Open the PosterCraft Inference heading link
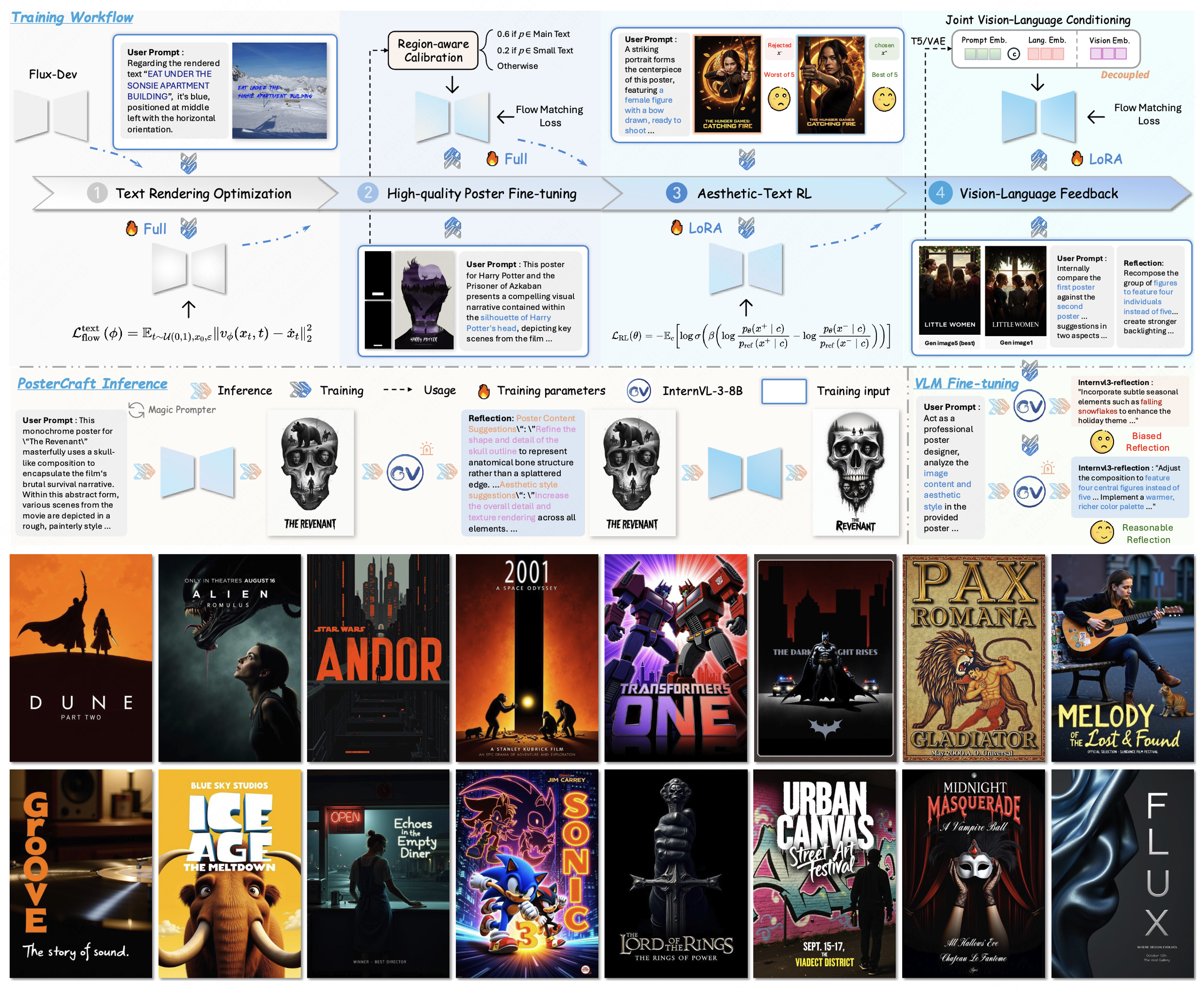1204x988 pixels. 92,384
